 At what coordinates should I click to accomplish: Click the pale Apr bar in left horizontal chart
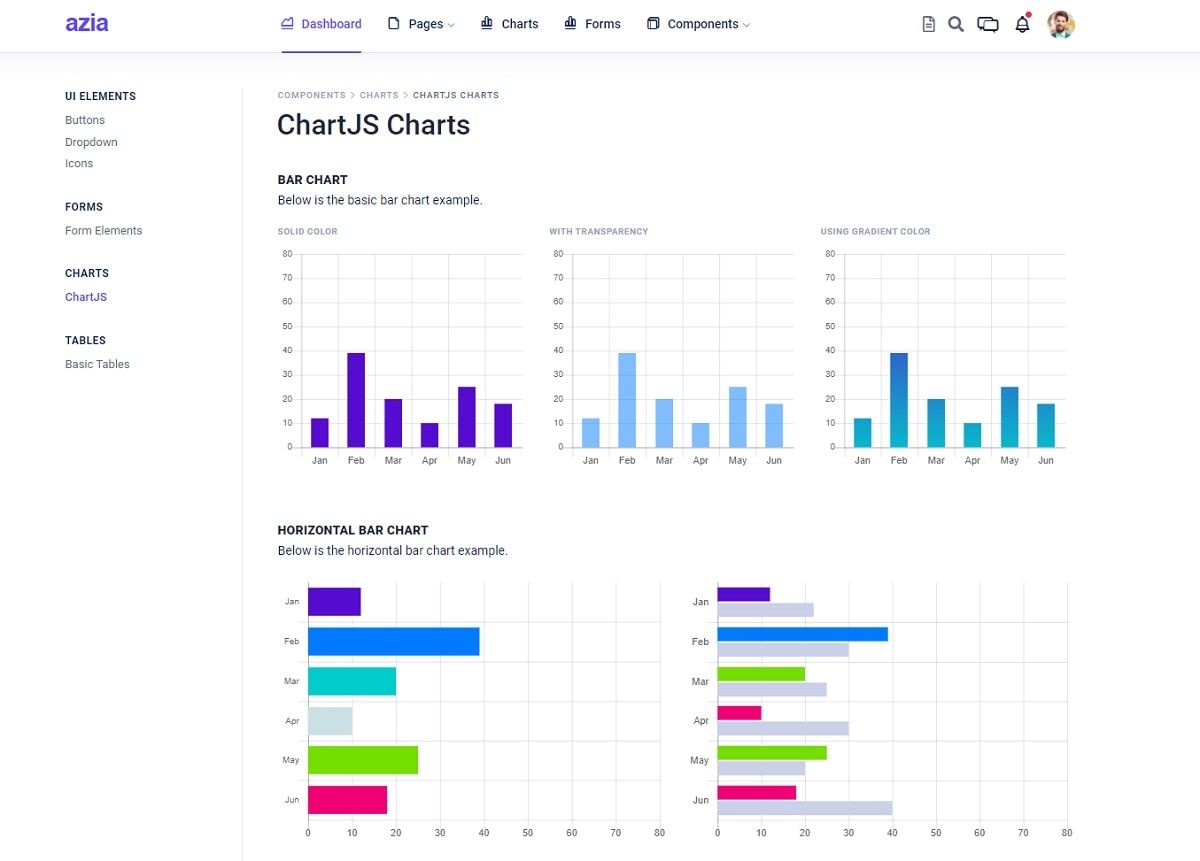pyautogui.click(x=330, y=721)
